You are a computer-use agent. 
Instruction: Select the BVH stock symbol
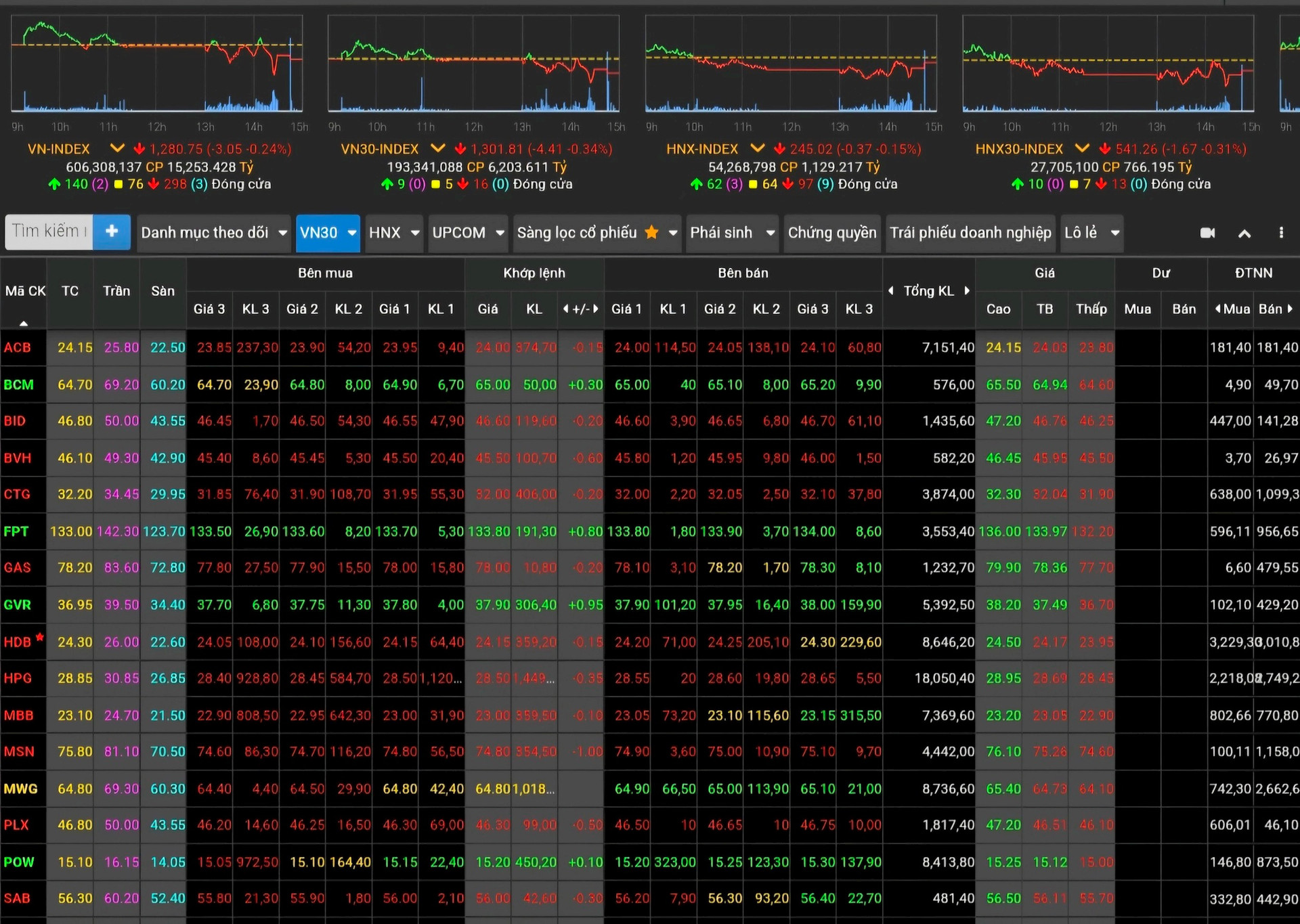(18, 458)
